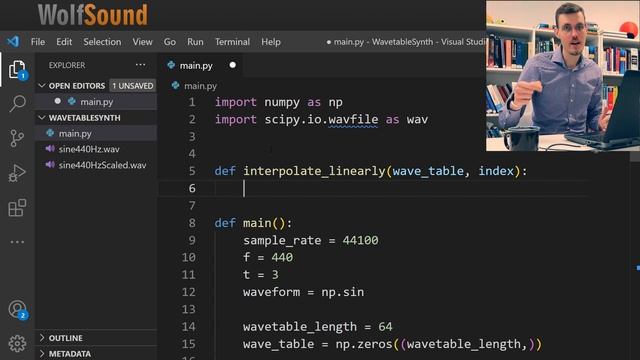Viewport: 640px width, 360px height.
Task: Click the 1 UNSAVED badge
Action: point(133,86)
